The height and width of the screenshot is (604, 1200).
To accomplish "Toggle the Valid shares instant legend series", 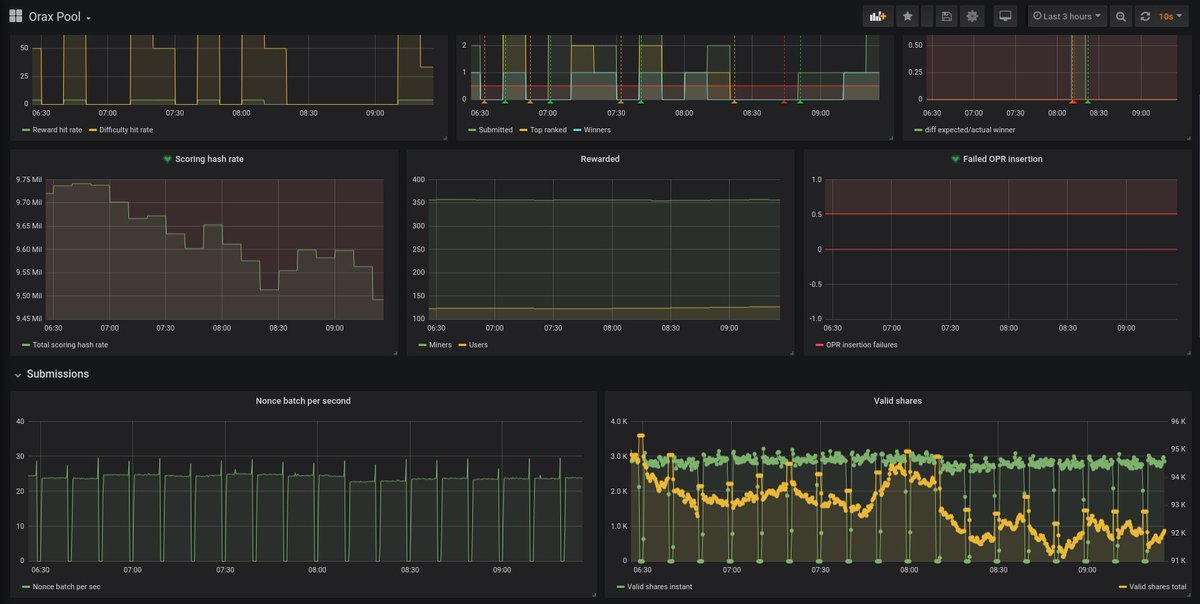I will [660, 587].
